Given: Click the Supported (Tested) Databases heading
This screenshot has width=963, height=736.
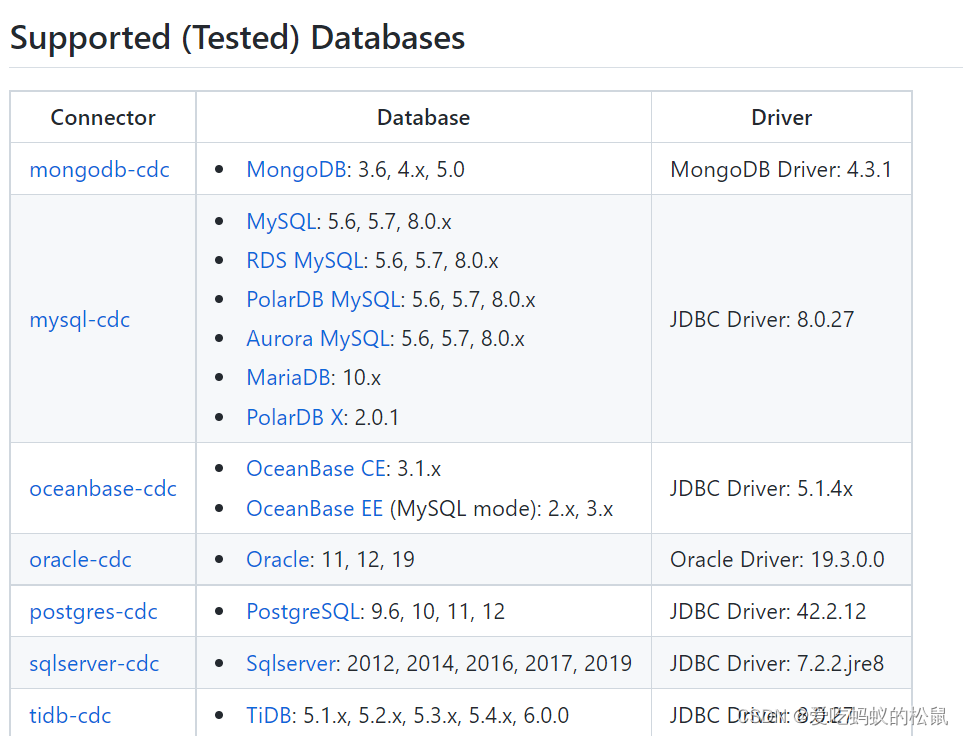Looking at the screenshot, I should click(237, 38).
